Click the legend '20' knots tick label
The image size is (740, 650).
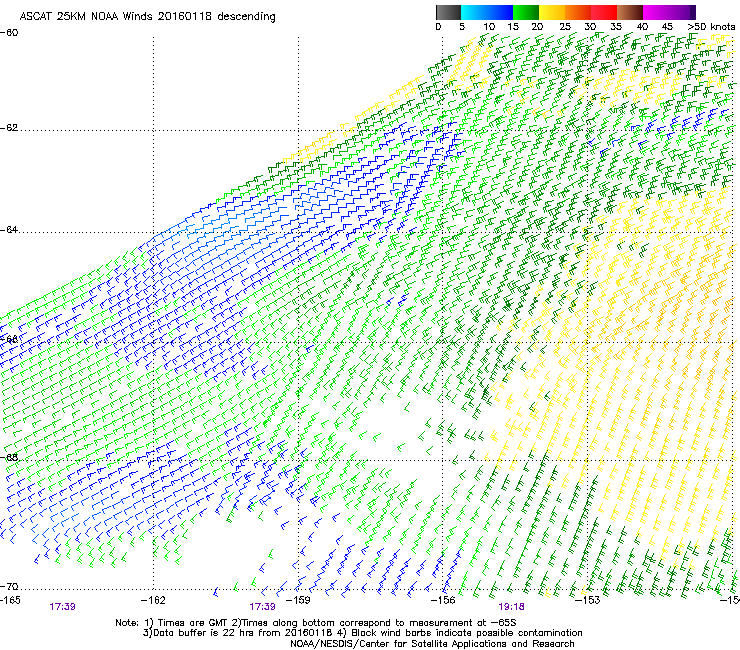point(538,27)
